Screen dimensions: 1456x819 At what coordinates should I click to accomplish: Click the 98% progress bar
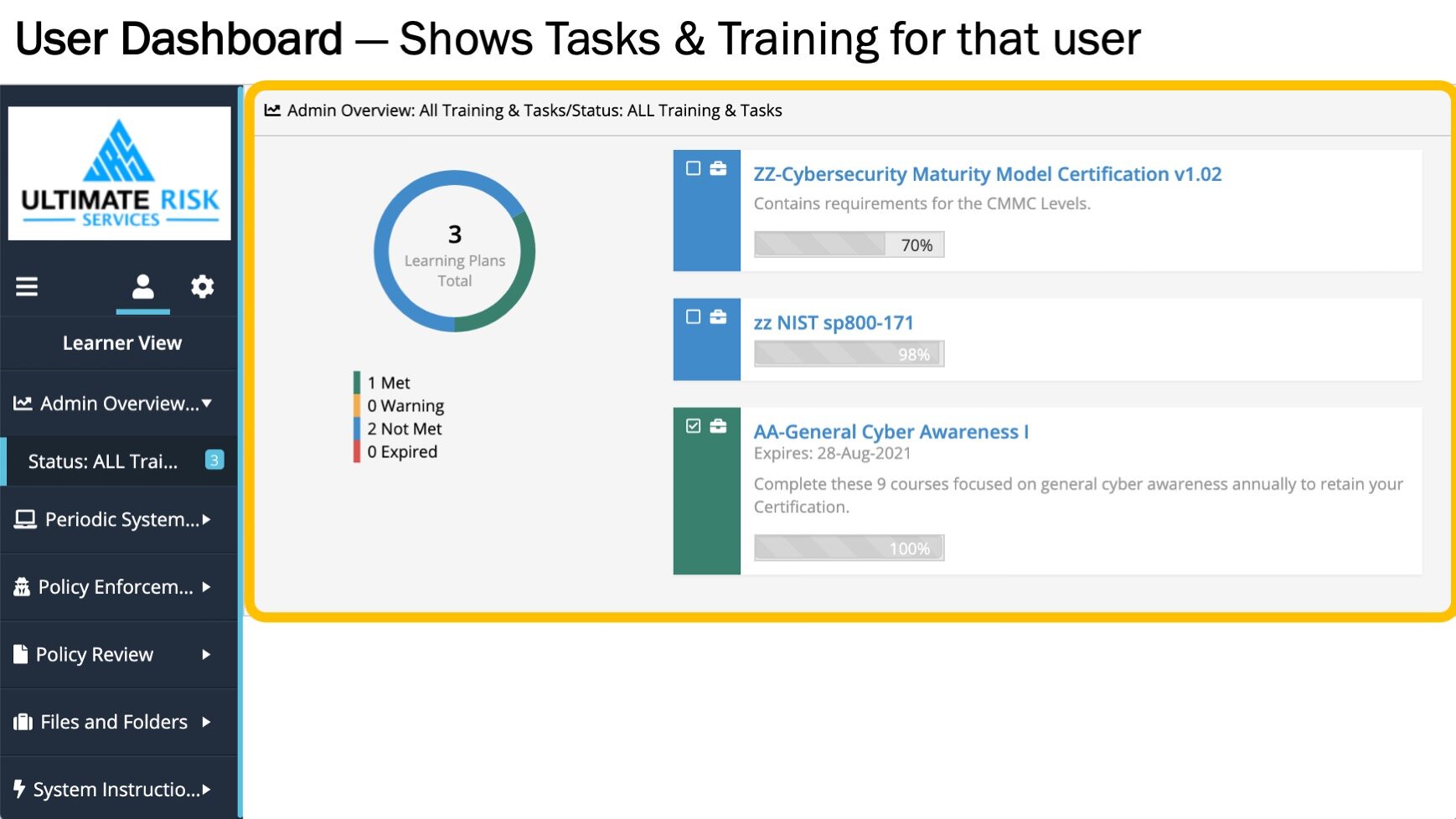point(849,353)
